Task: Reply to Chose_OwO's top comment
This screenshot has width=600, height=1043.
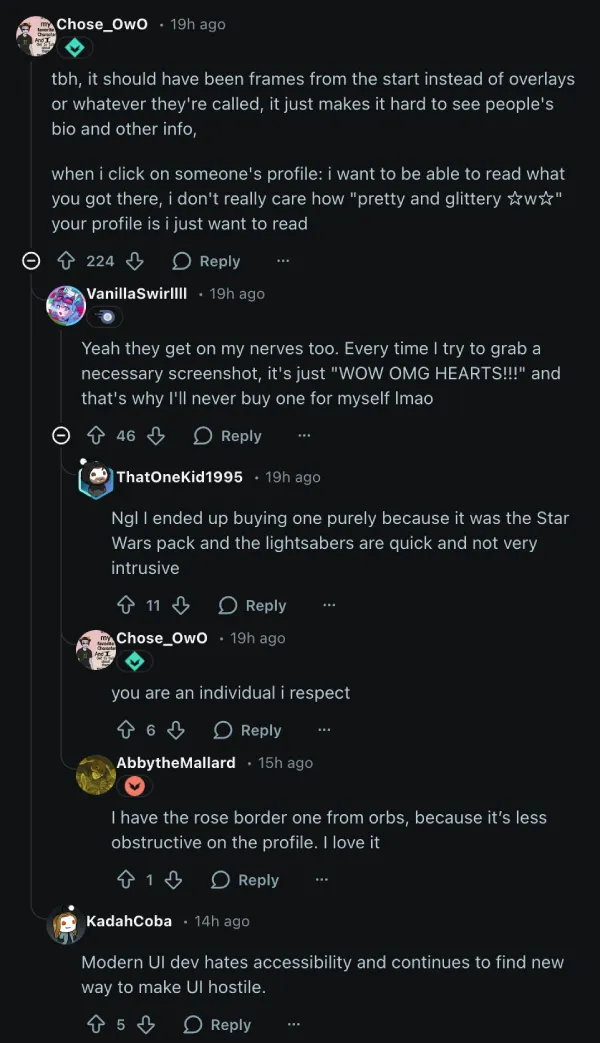Action: 207,261
